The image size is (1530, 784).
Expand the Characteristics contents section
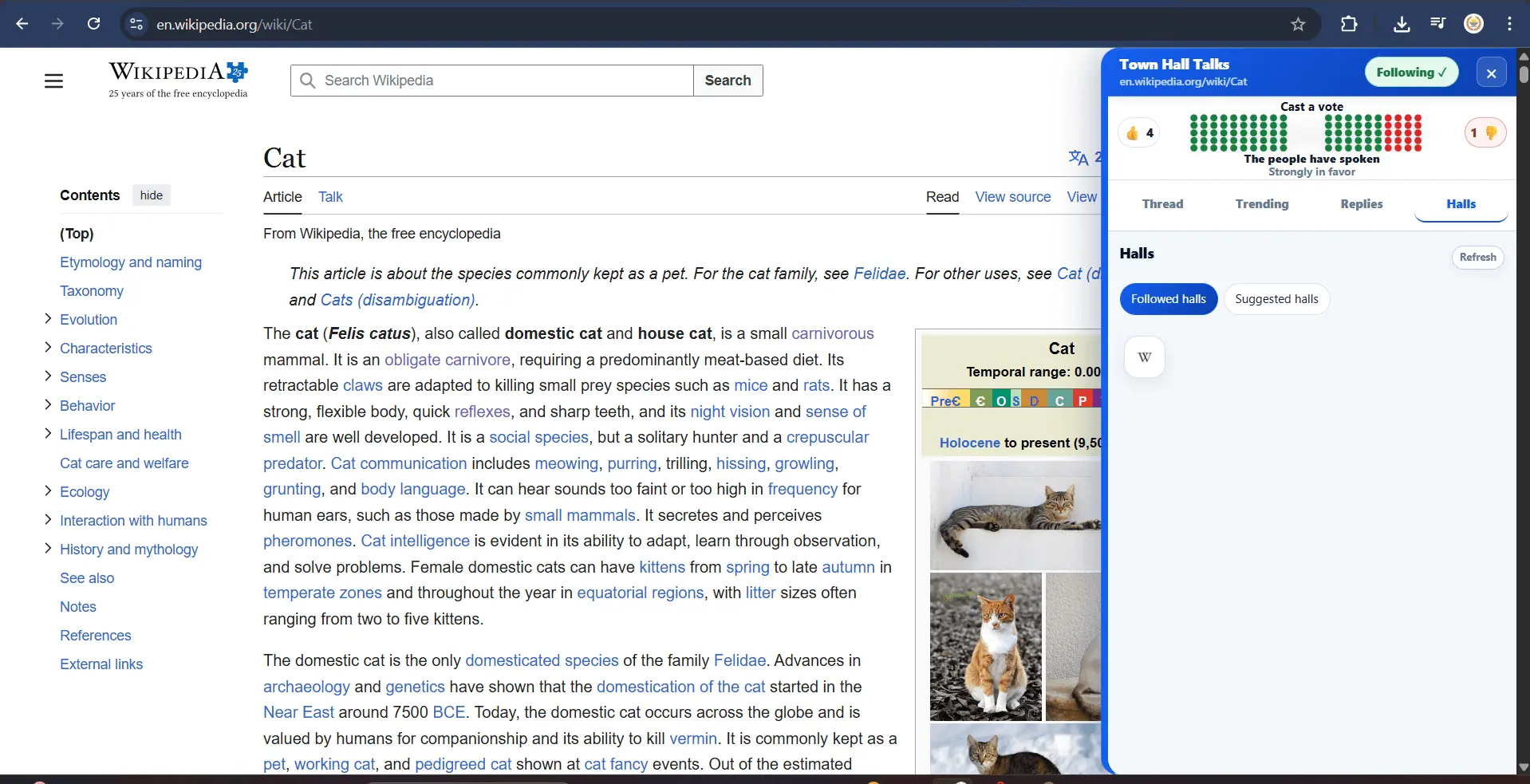tap(48, 348)
